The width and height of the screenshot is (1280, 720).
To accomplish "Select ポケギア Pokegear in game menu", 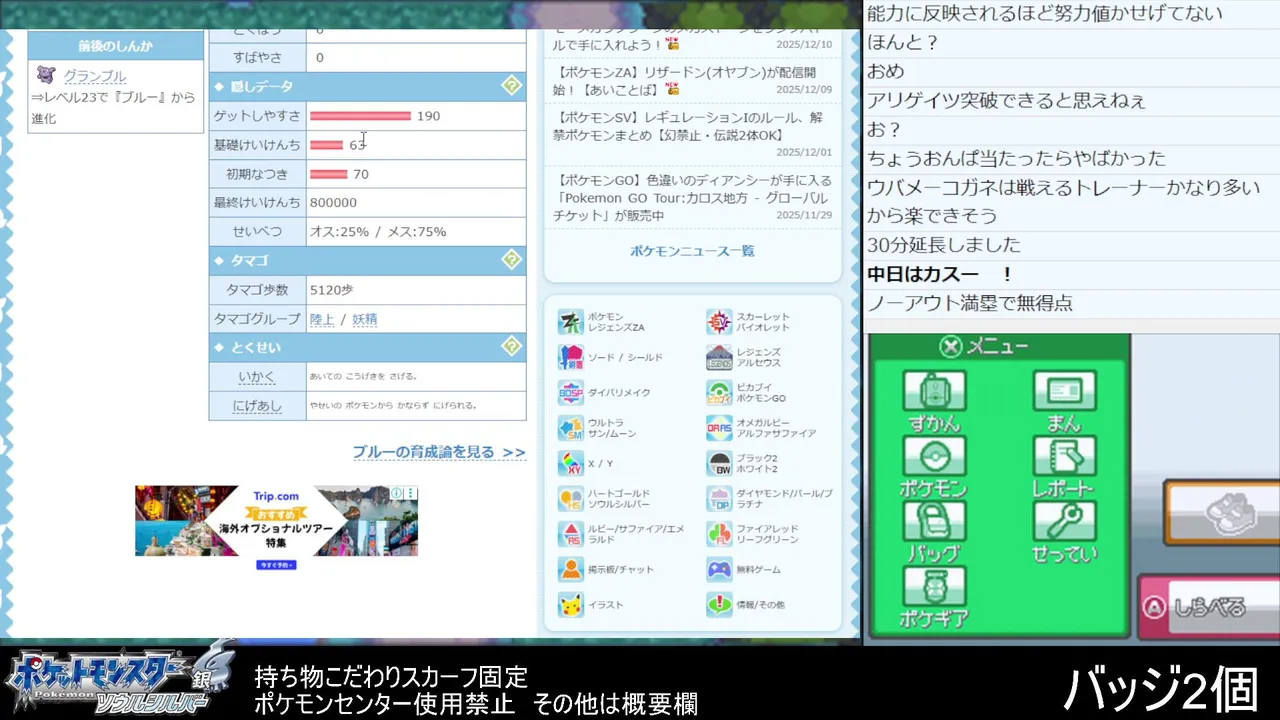I will [934, 597].
